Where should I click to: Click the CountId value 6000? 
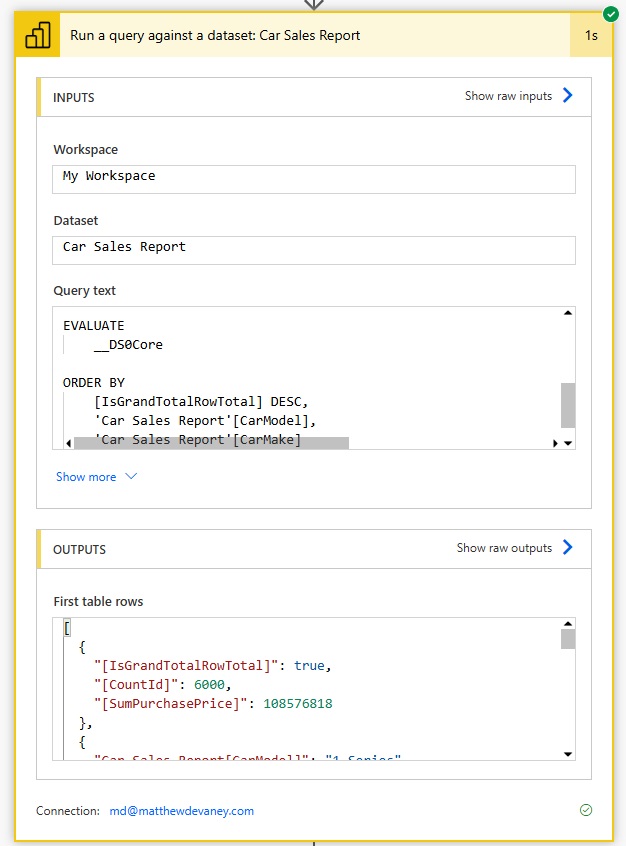pos(209,685)
